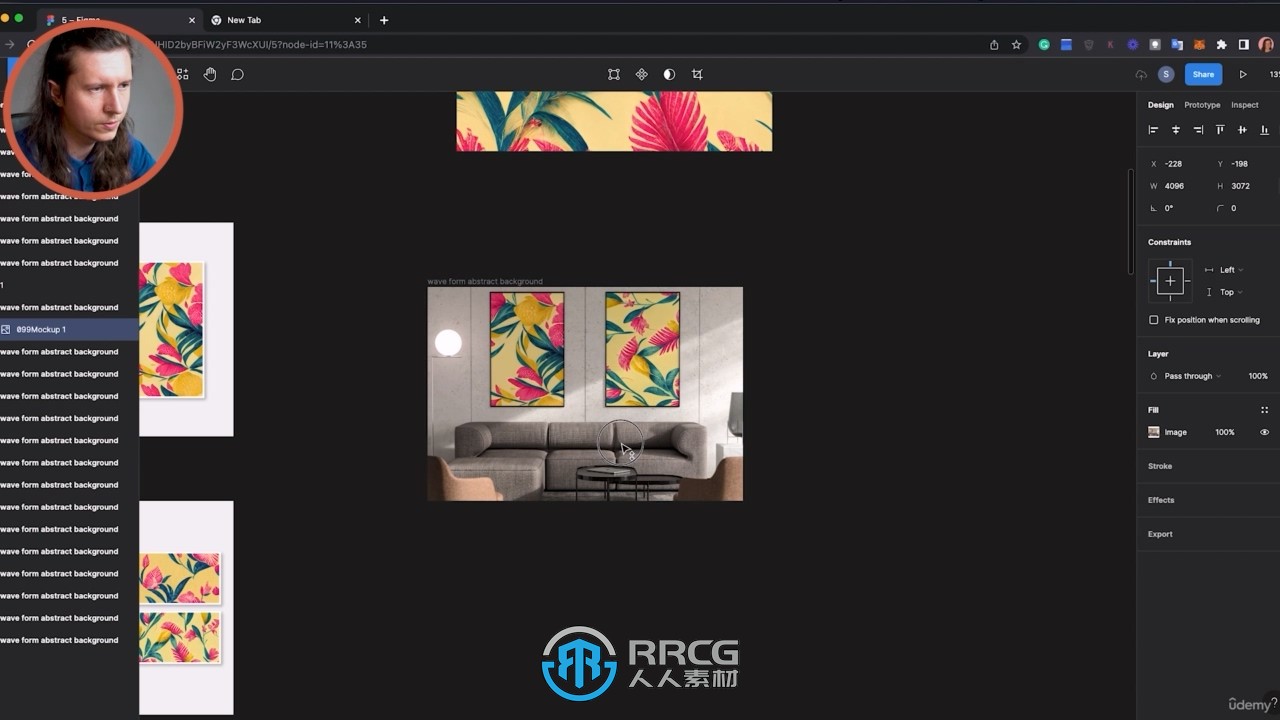Viewport: 1280px width, 720px height.
Task: Bookmark page with the star icon
Action: click(x=1016, y=45)
